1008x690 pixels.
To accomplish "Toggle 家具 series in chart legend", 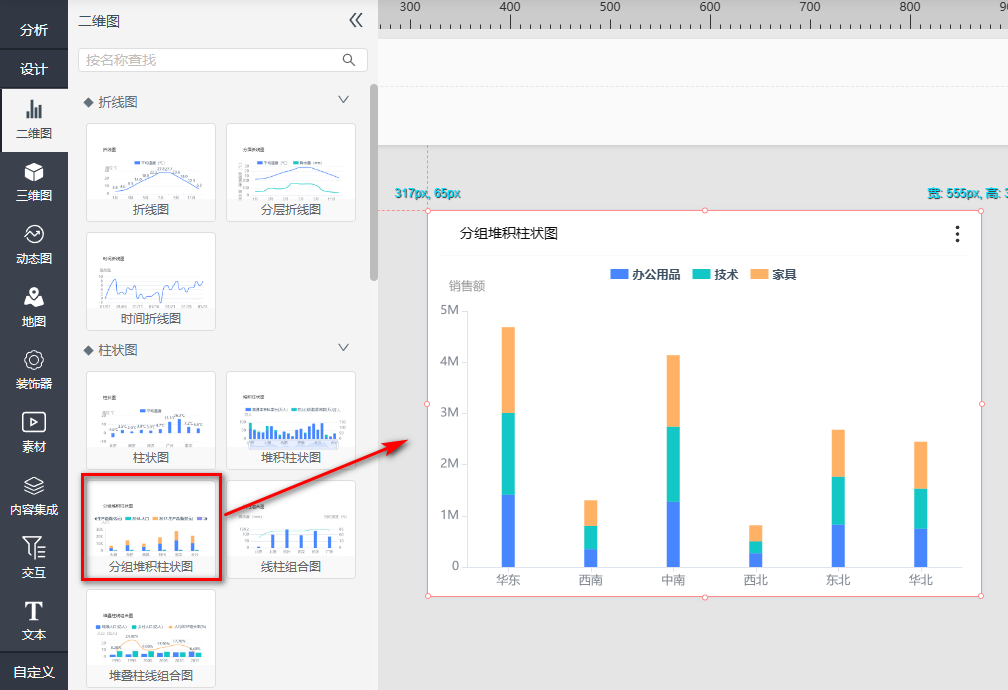I will 774,274.
